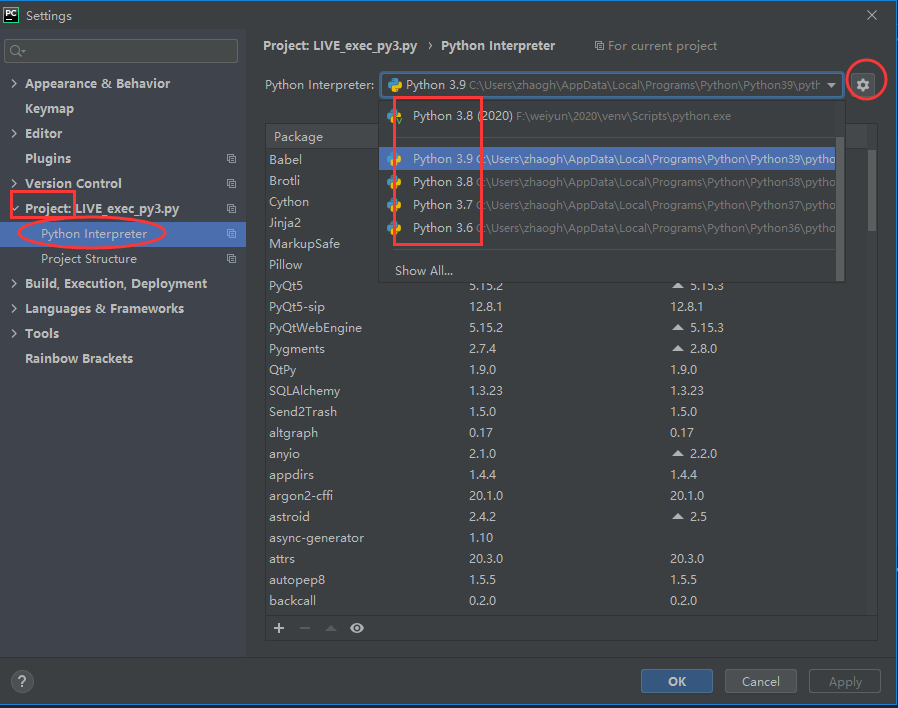Screen dimensions: 898x708
Task: Click the upgrade arrow beside Pygments 2.8.0
Action: (678, 348)
